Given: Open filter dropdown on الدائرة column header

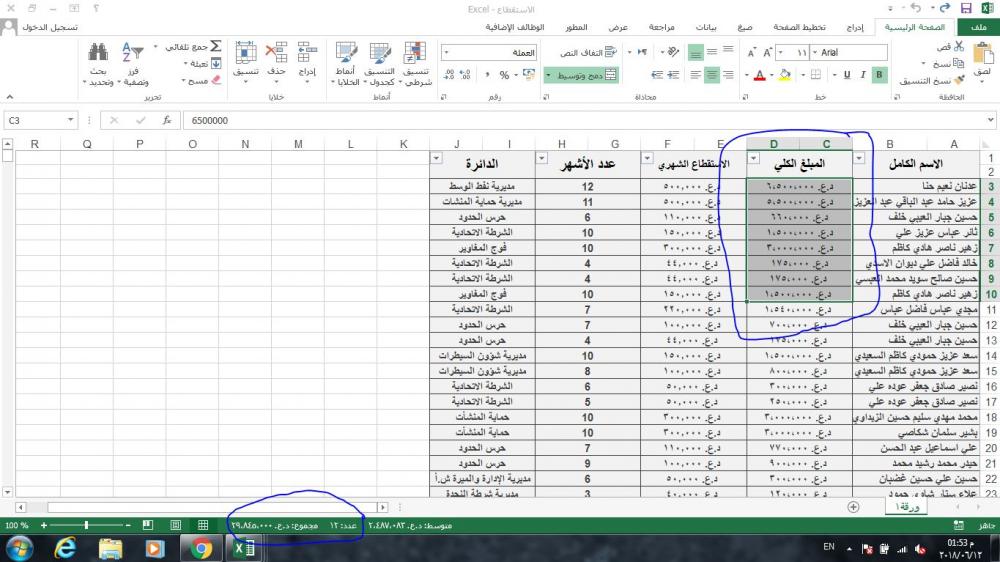Looking at the screenshot, I should 436,158.
